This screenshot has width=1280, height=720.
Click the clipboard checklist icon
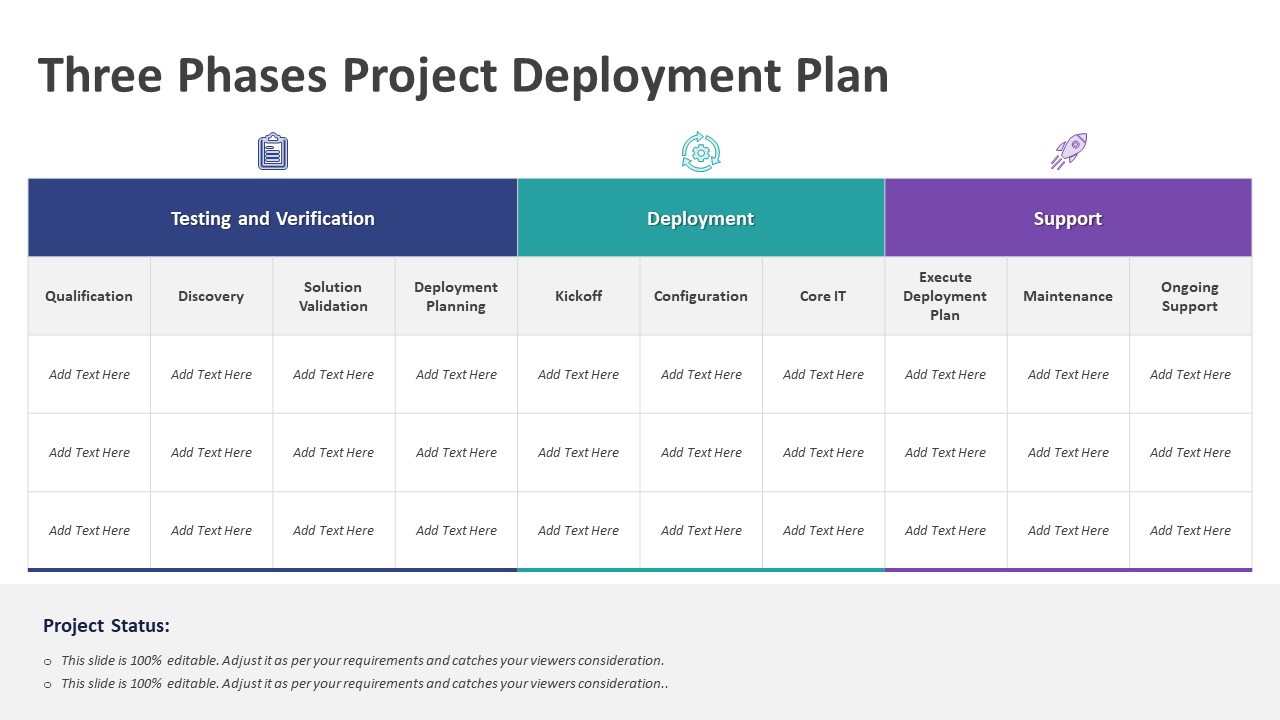[272, 152]
